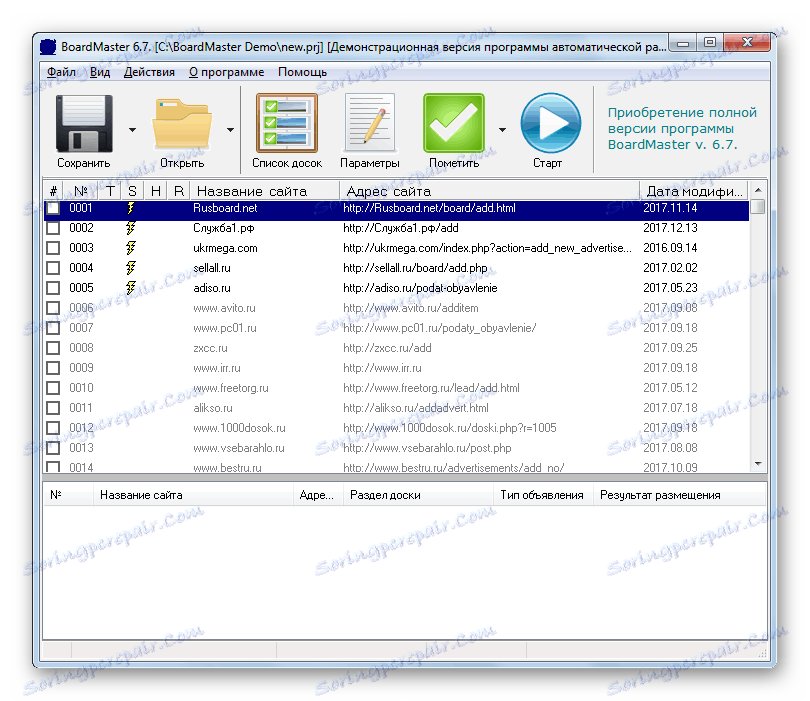Click the scroll up arrow of board list
This screenshot has height=701, width=810.
[758, 190]
